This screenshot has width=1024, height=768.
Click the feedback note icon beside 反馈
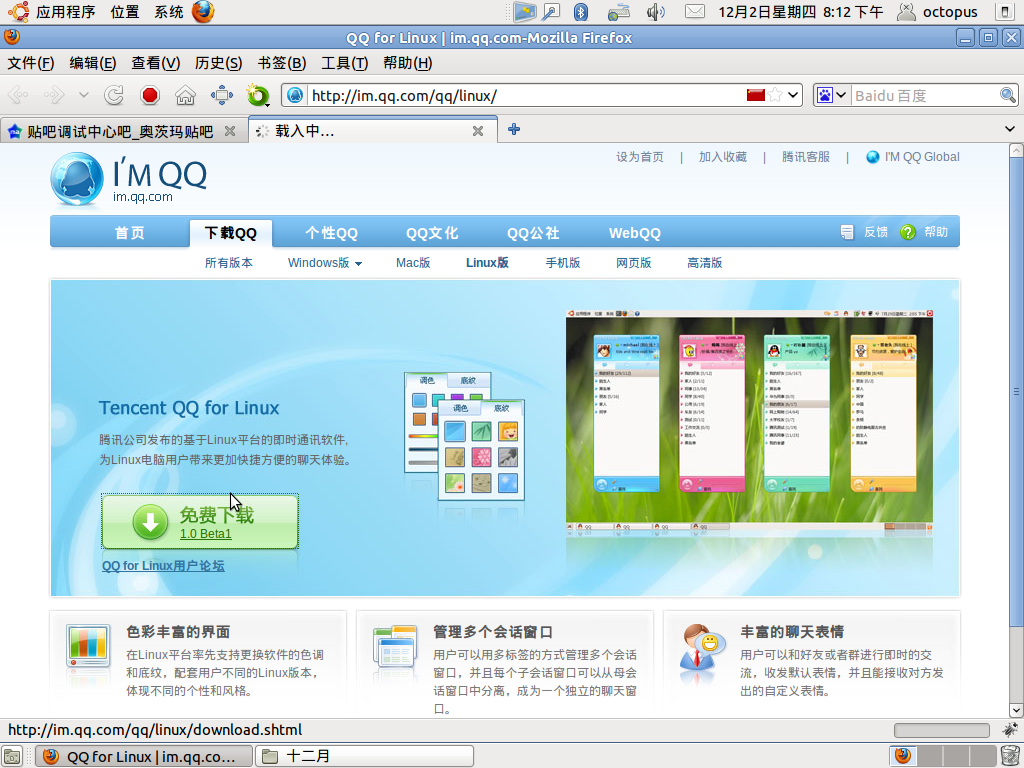(x=847, y=232)
